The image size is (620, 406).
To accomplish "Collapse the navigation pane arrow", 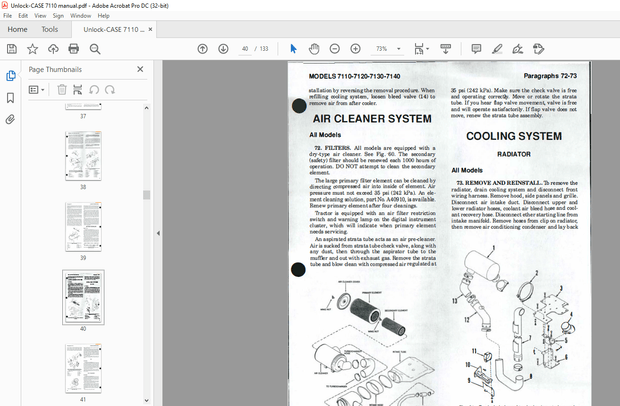I will [158, 233].
